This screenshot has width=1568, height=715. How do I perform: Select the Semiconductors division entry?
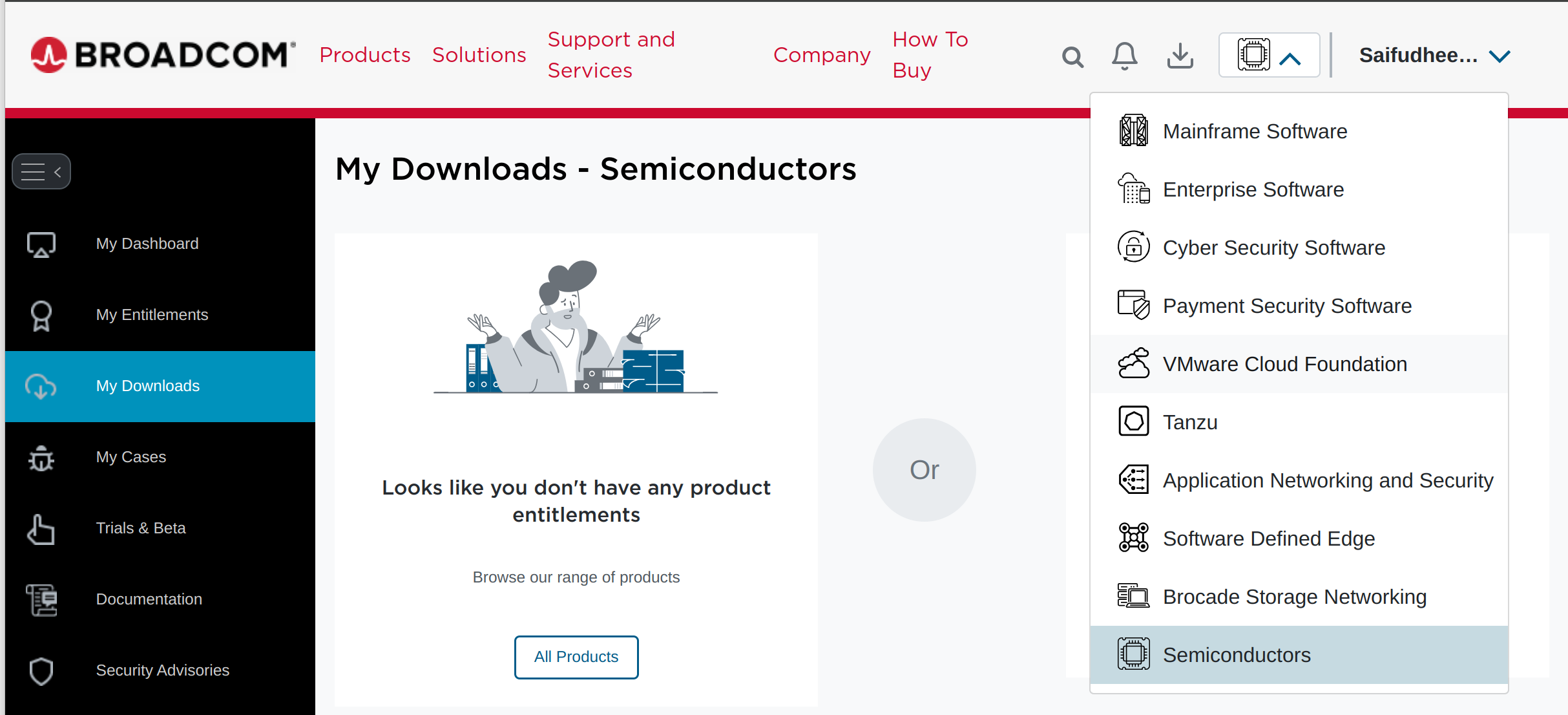click(x=1236, y=654)
